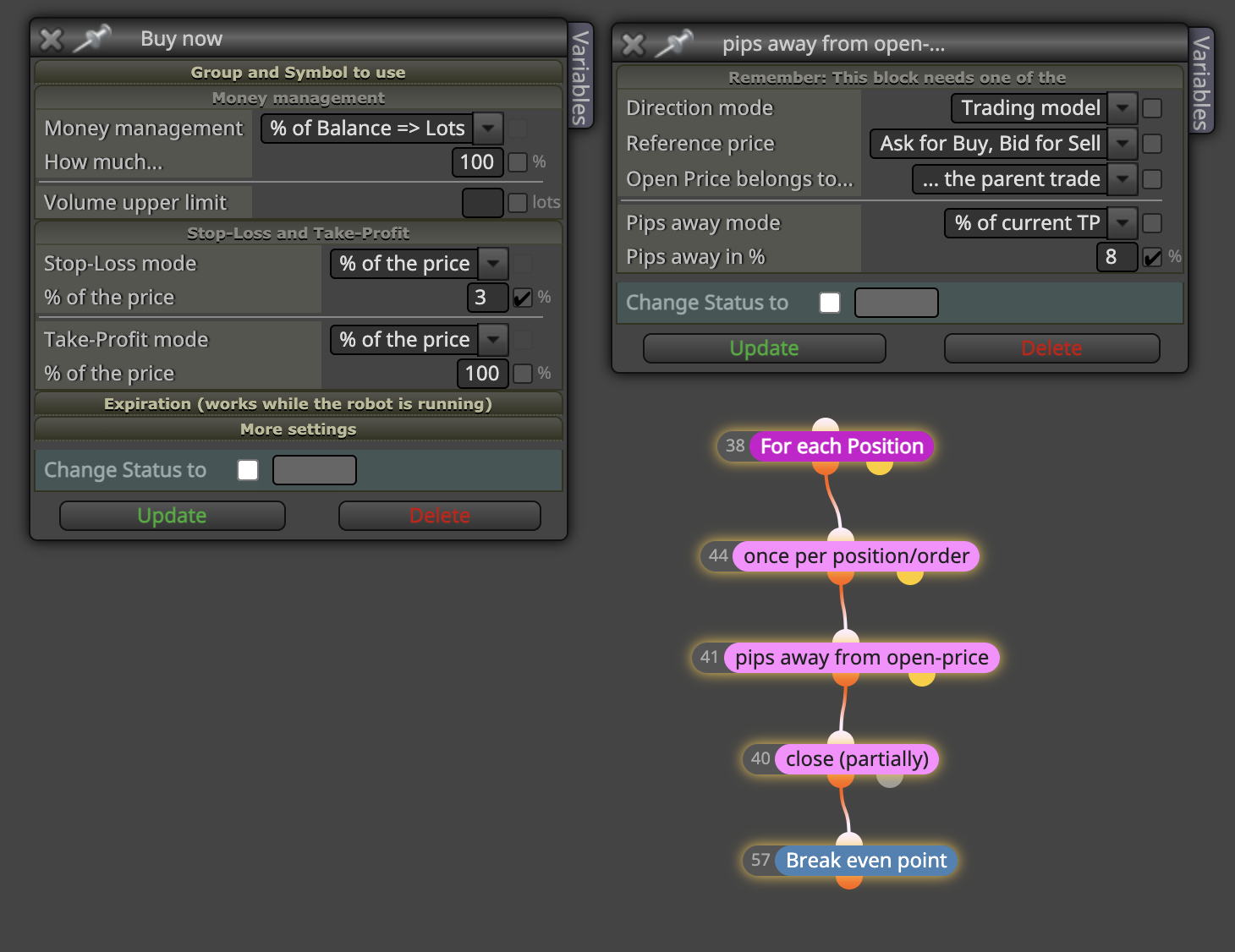
Task: Toggle the Pips away mode checkbox
Action: [1152, 223]
